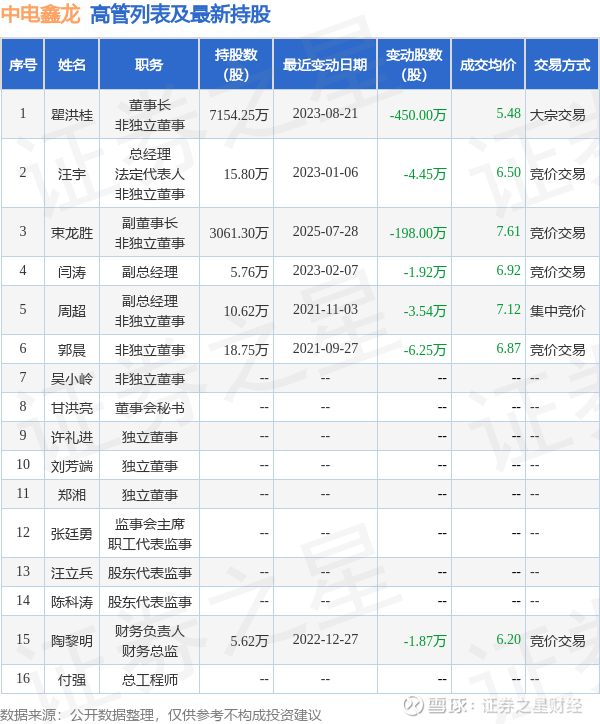Select the name 付强
The width and height of the screenshot is (600, 724).
click(x=72, y=680)
